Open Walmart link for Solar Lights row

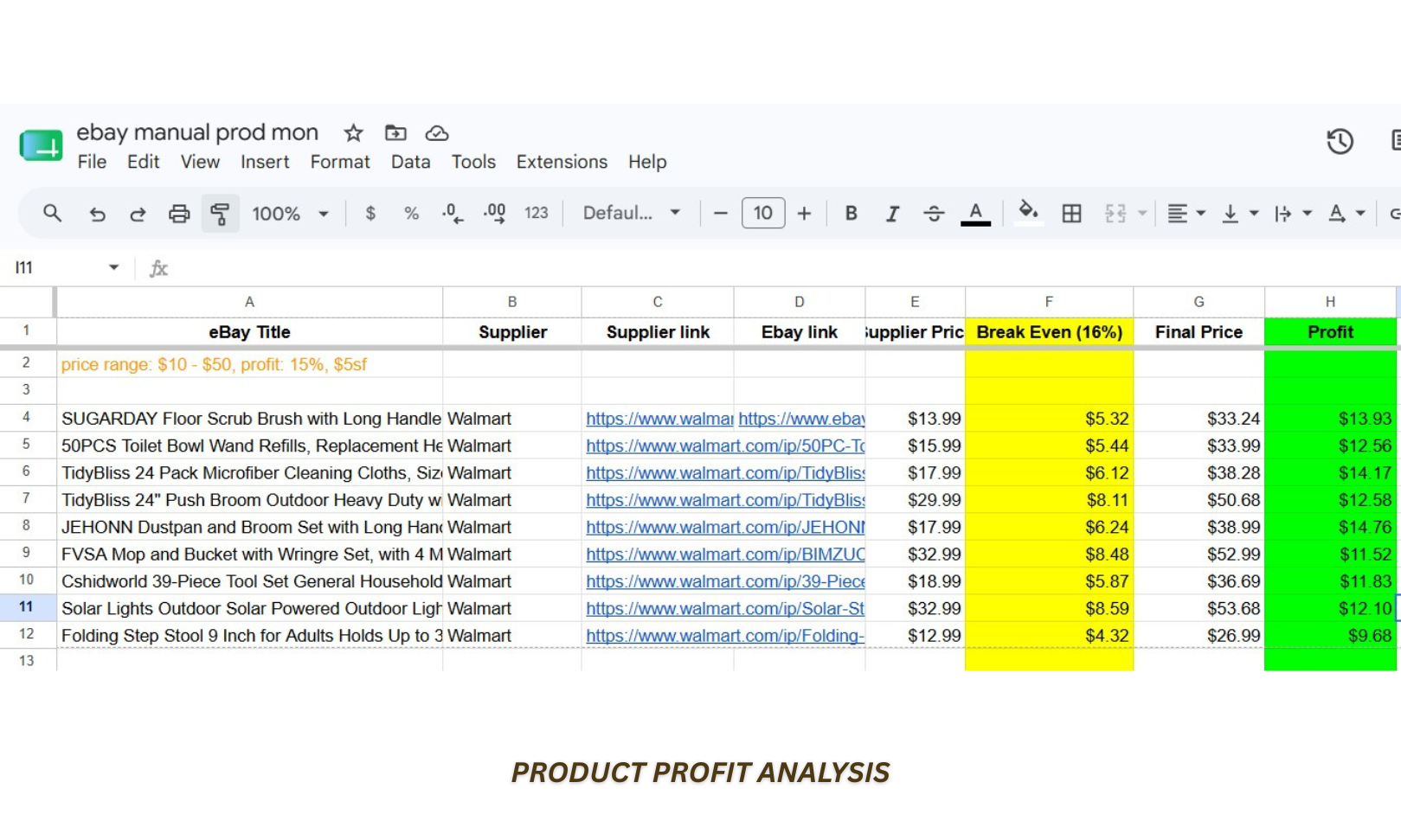[x=725, y=608]
